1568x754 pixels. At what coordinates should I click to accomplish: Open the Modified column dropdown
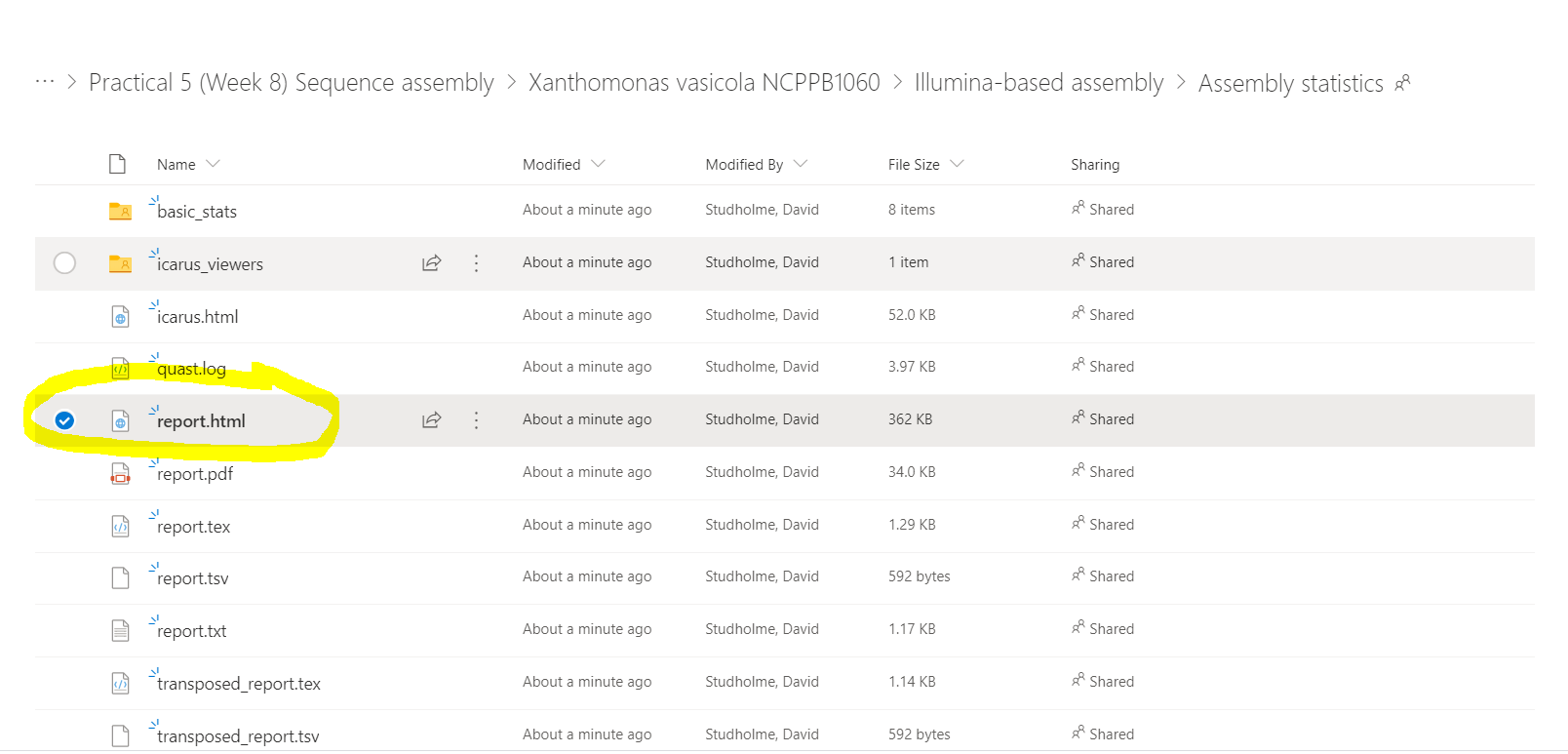(598, 164)
